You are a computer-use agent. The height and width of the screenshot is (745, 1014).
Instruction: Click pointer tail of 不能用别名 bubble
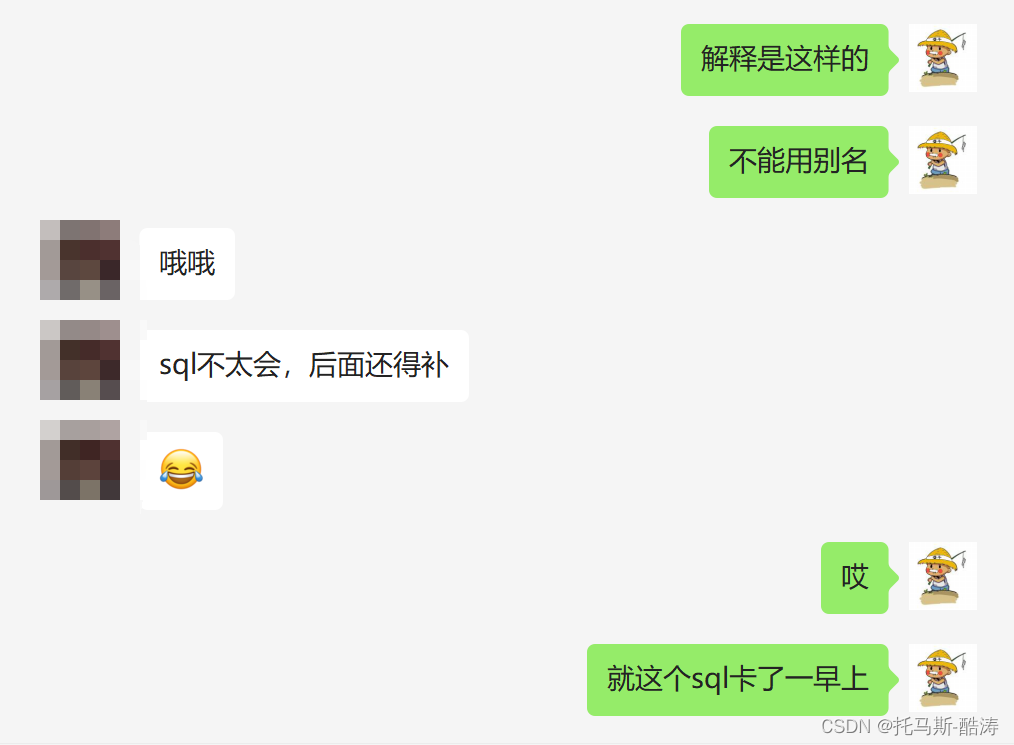point(894,162)
